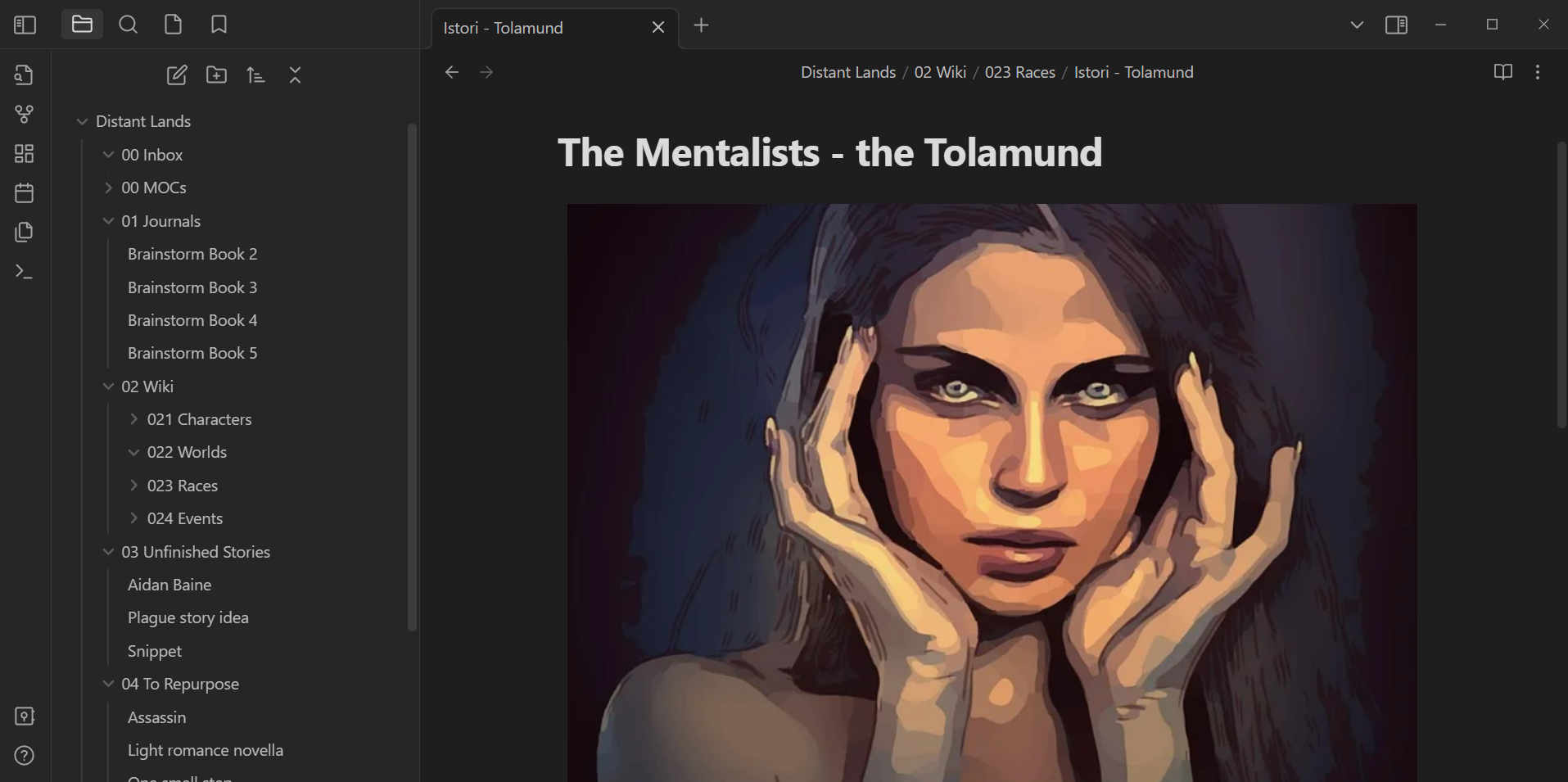Screen dimensions: 1568x782
Task: Collapse the 01 Journals folder
Action: 108,221
